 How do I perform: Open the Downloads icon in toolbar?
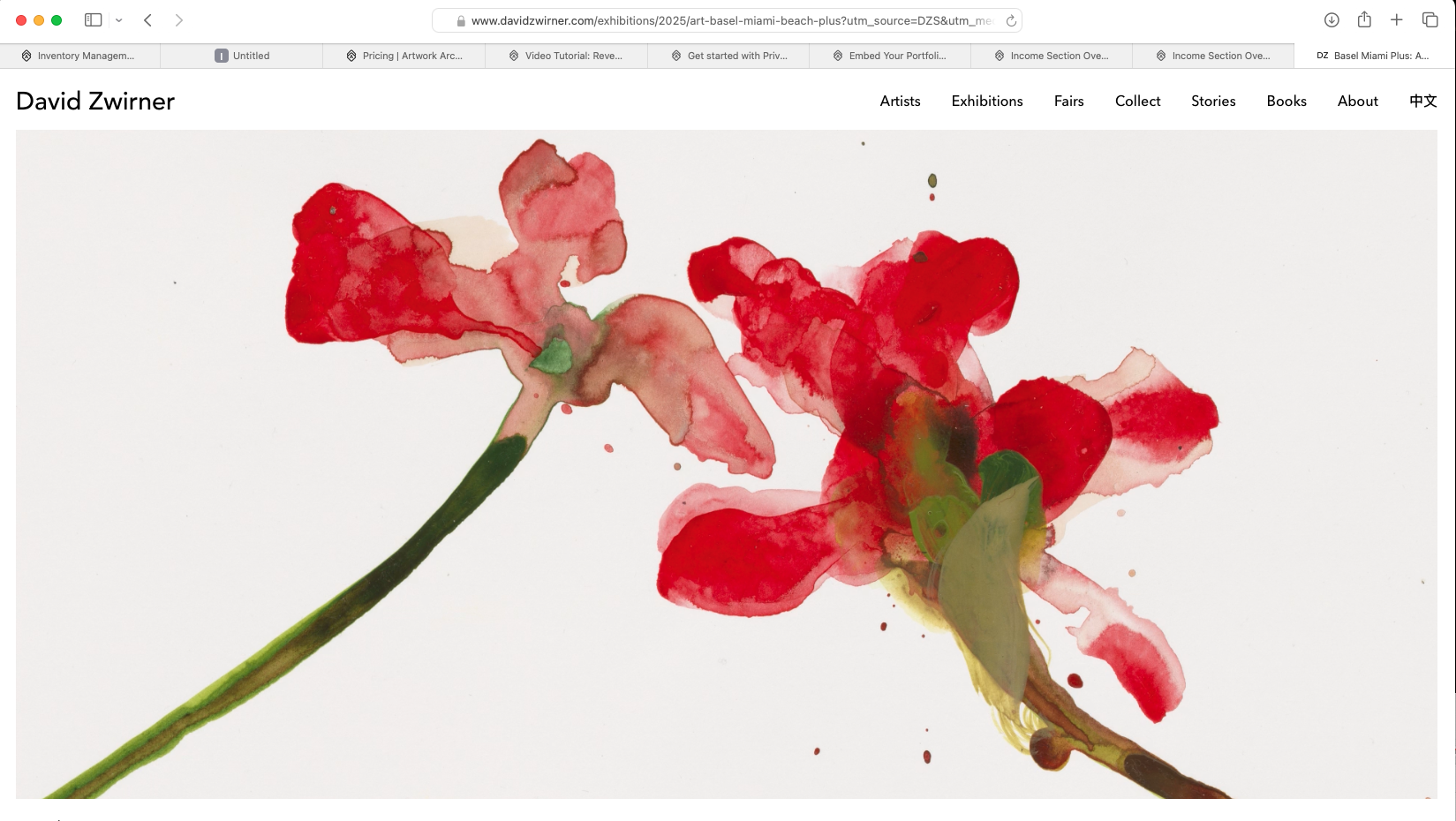pos(1332,20)
